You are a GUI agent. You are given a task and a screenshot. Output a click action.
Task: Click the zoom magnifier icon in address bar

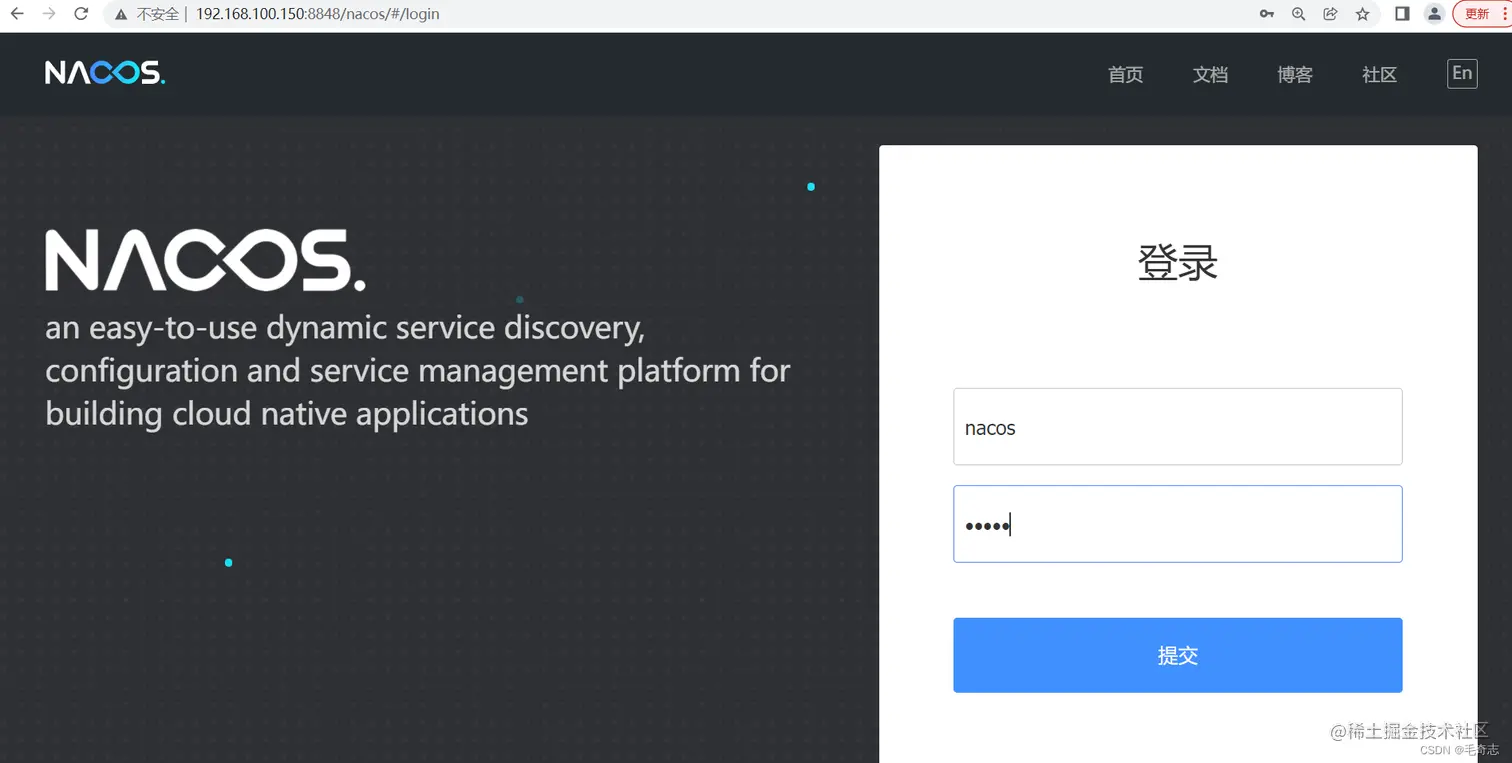[x=1298, y=14]
